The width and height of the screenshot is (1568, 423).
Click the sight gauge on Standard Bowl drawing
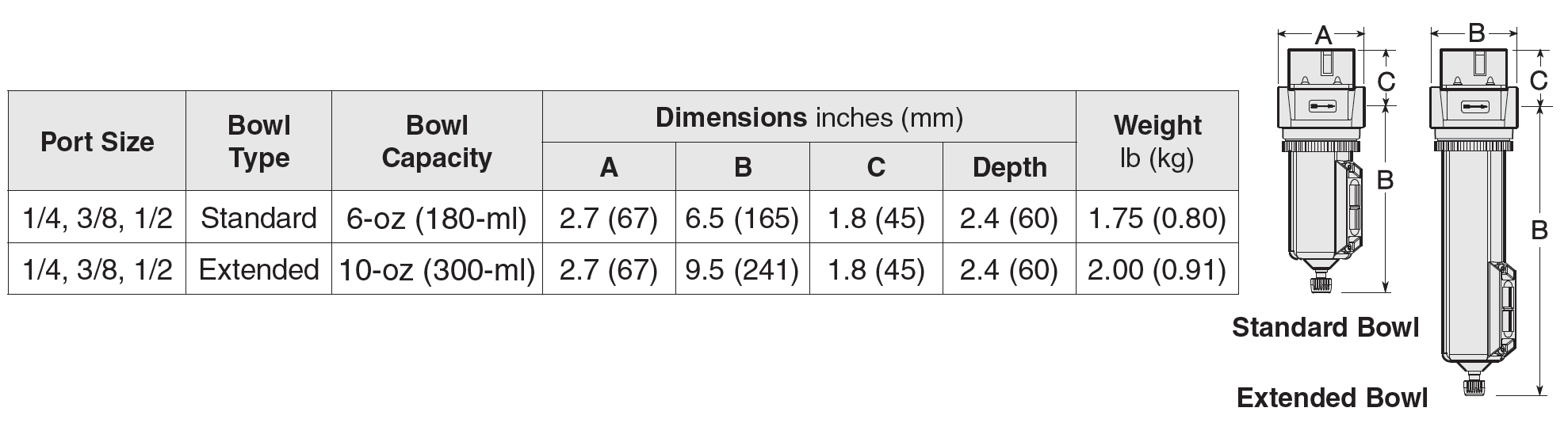click(1348, 211)
